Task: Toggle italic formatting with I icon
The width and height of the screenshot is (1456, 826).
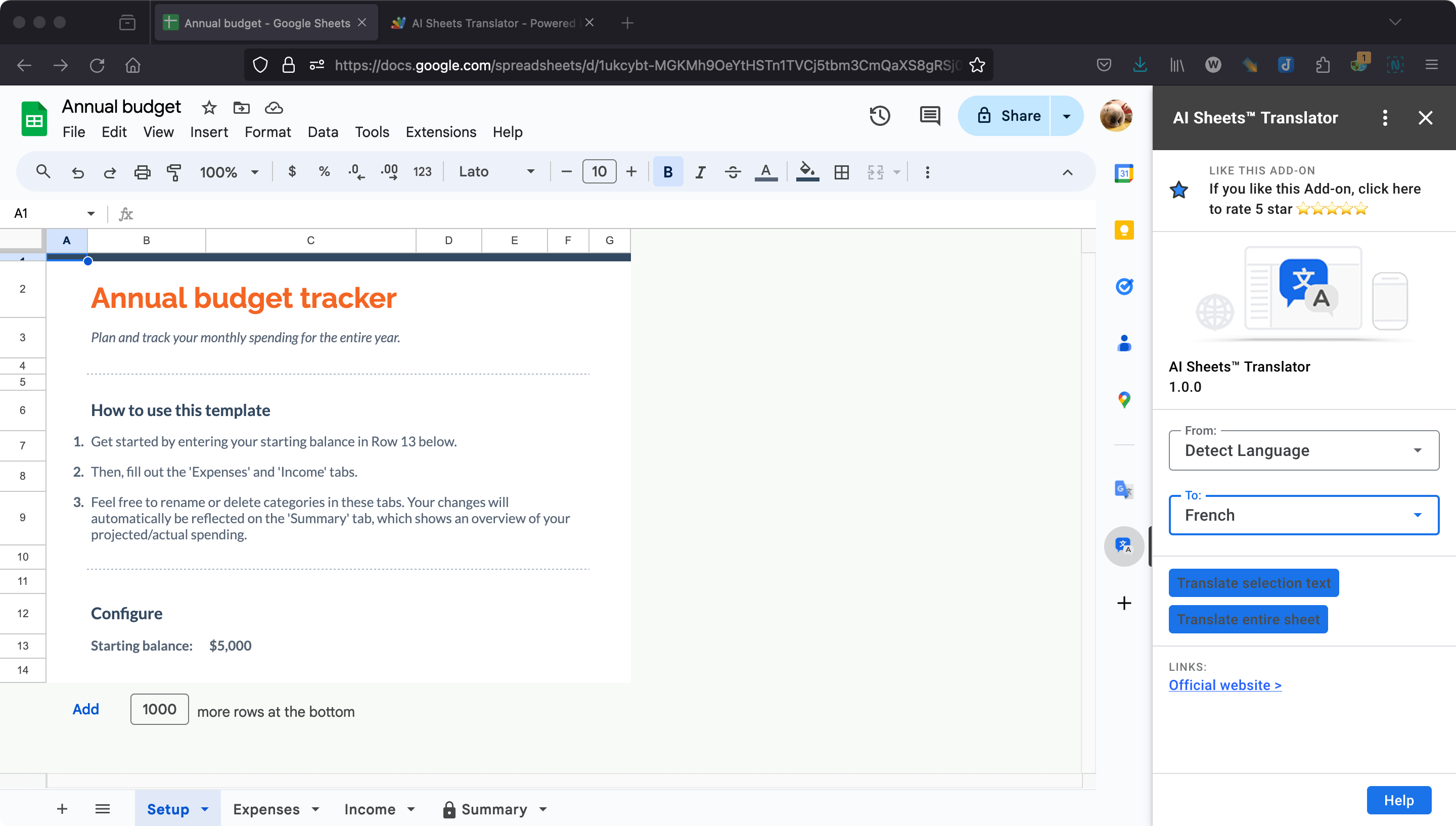Action: click(x=700, y=172)
